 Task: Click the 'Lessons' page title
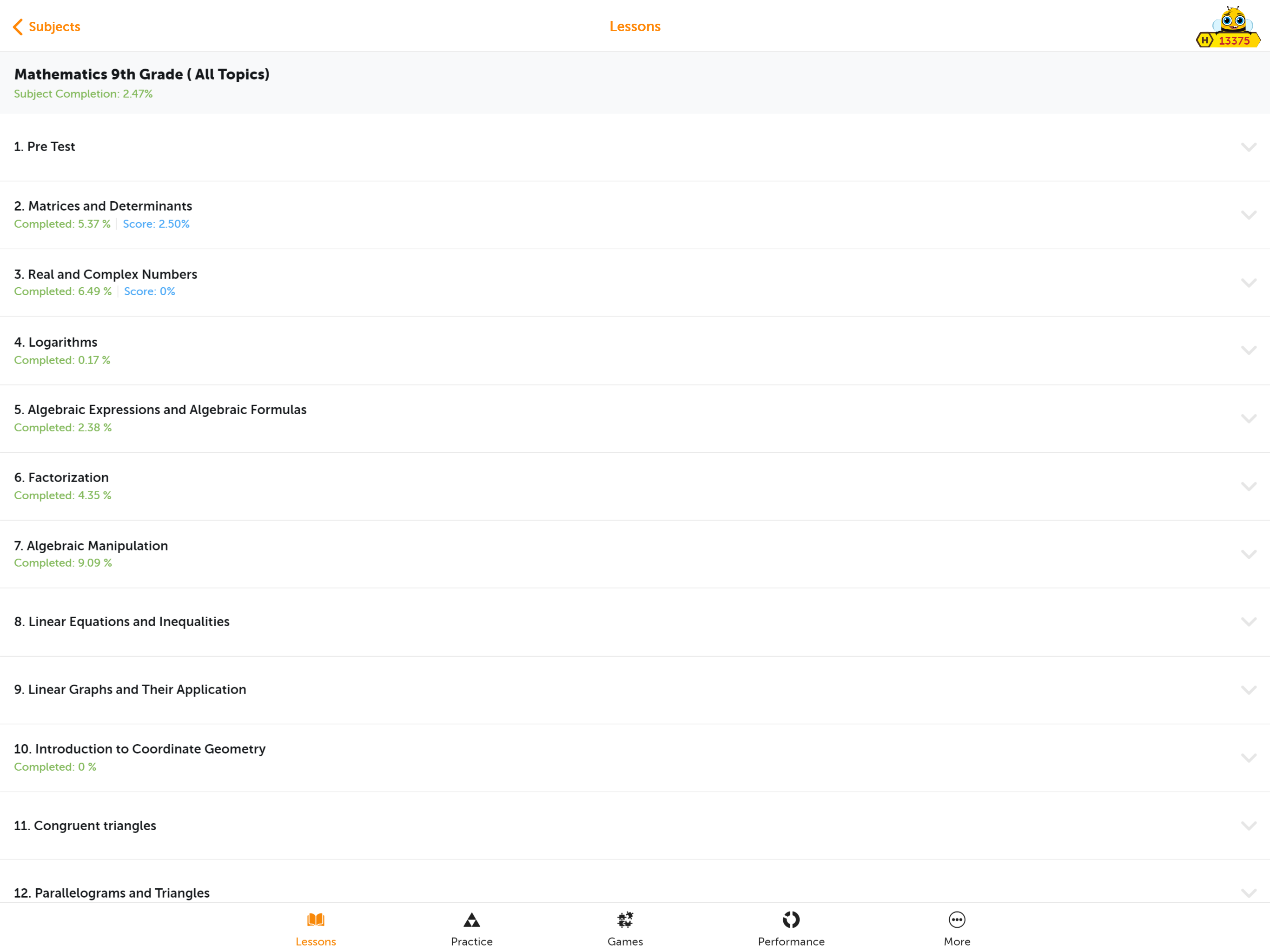635,26
